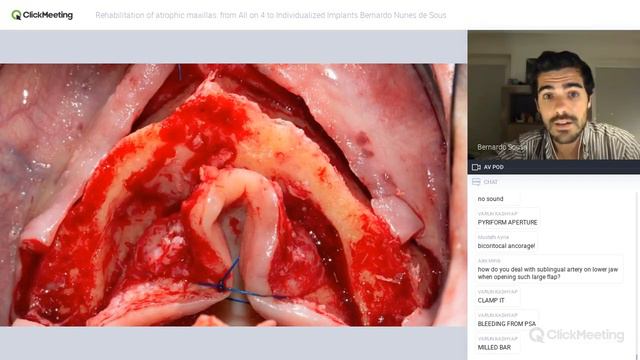Screen dimensions: 640x360
Task: Click the CHAT panel icon
Action: (x=476, y=182)
